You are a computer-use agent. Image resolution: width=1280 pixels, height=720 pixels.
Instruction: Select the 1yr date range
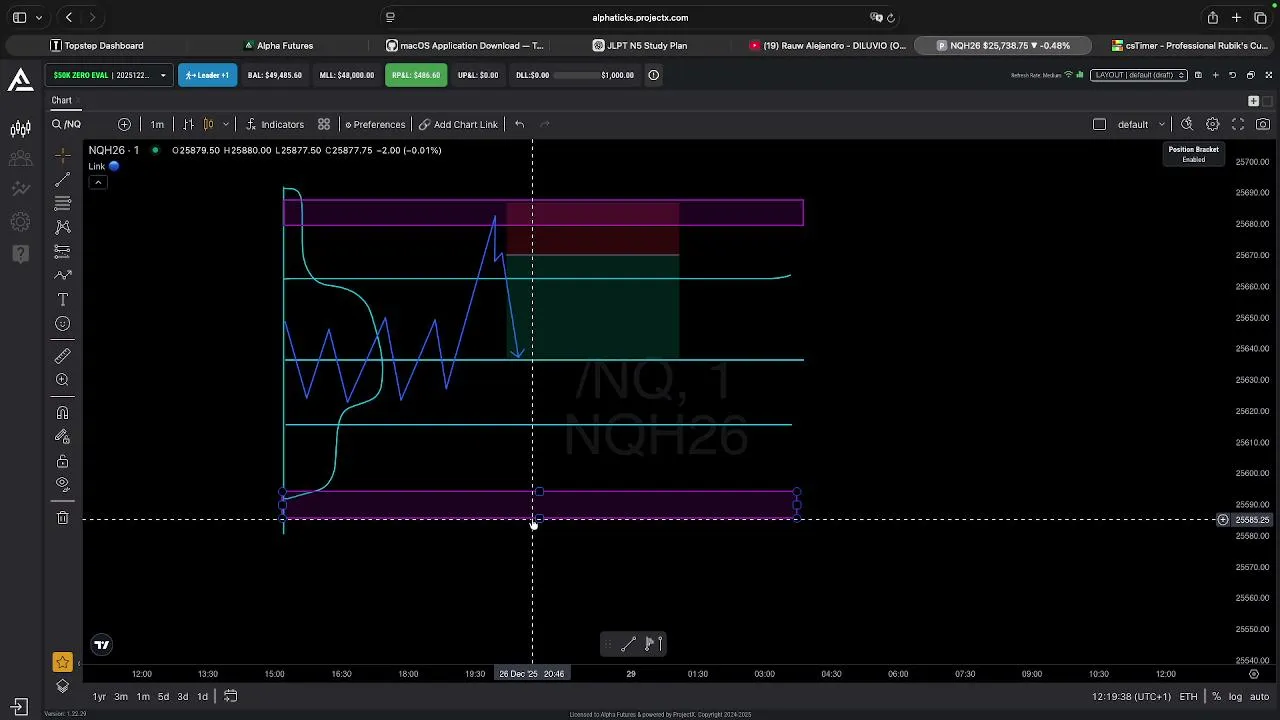point(99,697)
